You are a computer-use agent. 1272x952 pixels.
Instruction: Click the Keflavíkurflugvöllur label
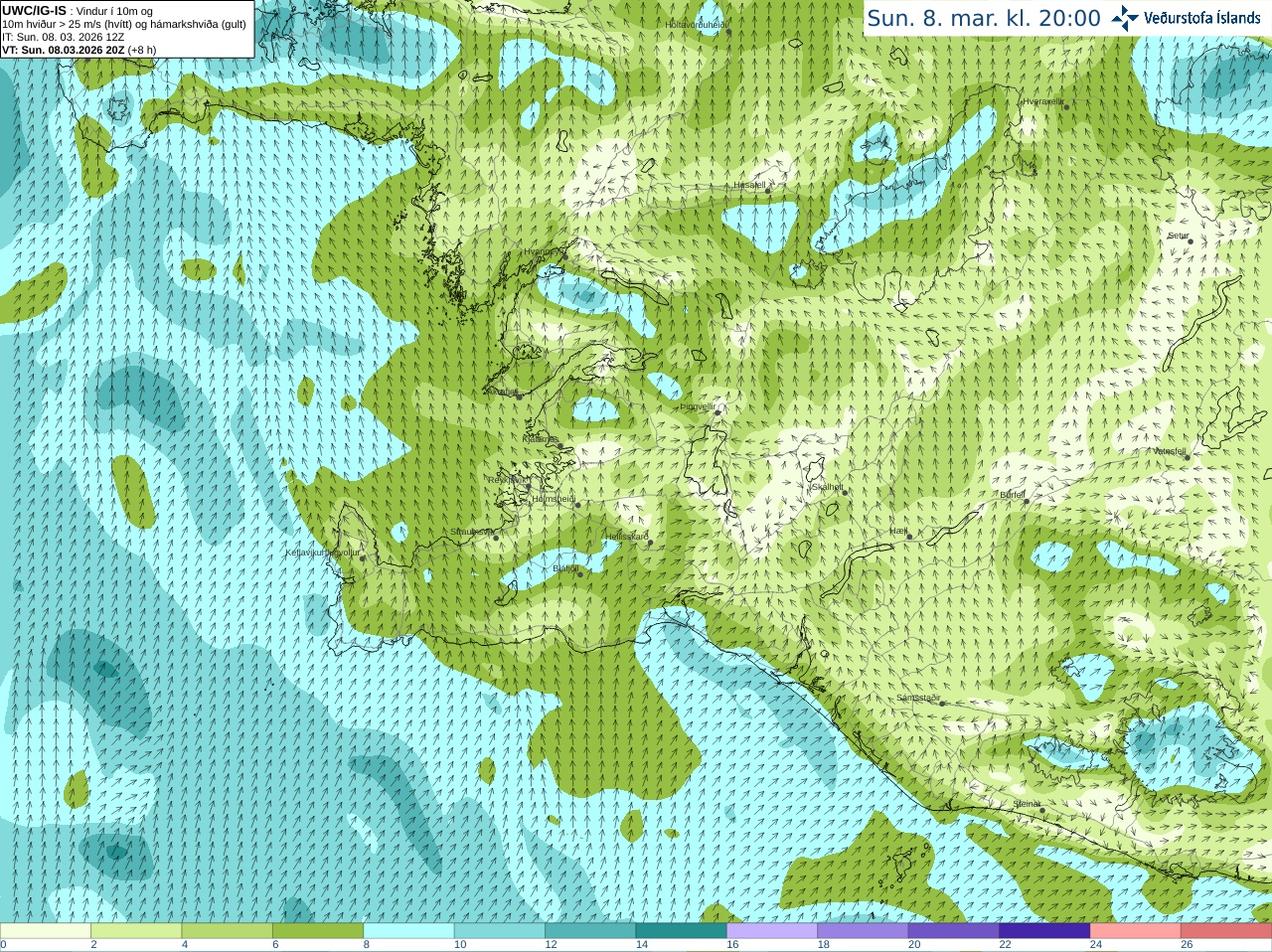[323, 553]
